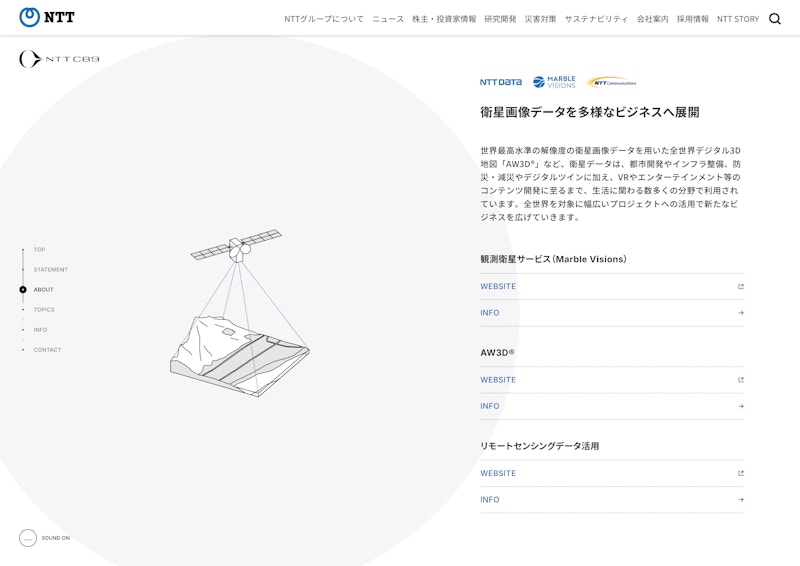Open 採用情報 menu item

693,19
